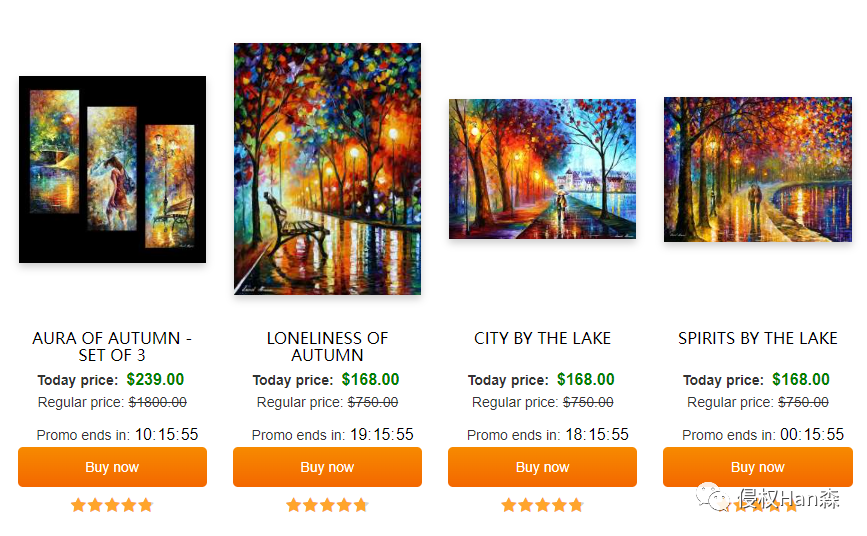Screen dimensions: 867x536
Task: Click the 00:15:55 promo countdown timer
Action: tap(812, 434)
